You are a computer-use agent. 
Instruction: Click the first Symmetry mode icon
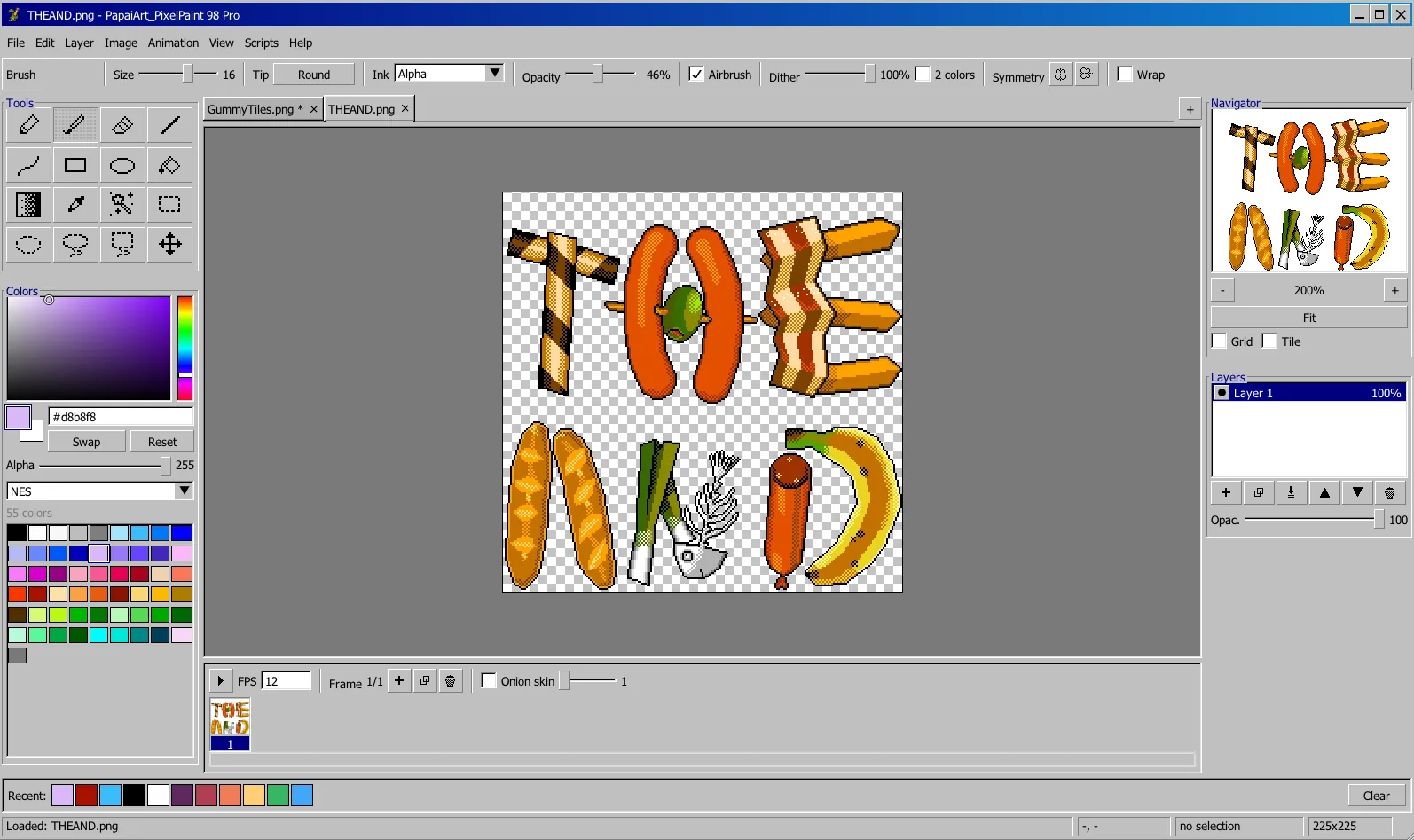(x=1061, y=75)
